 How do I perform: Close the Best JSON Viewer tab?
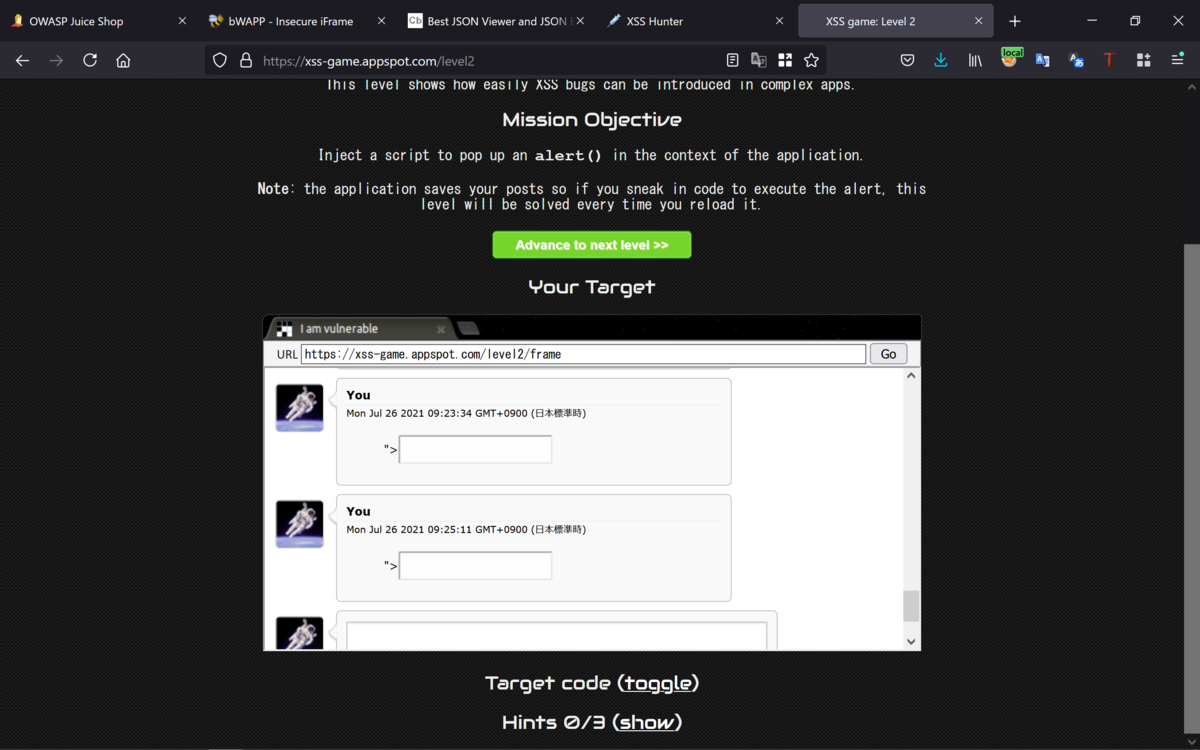click(x=580, y=21)
